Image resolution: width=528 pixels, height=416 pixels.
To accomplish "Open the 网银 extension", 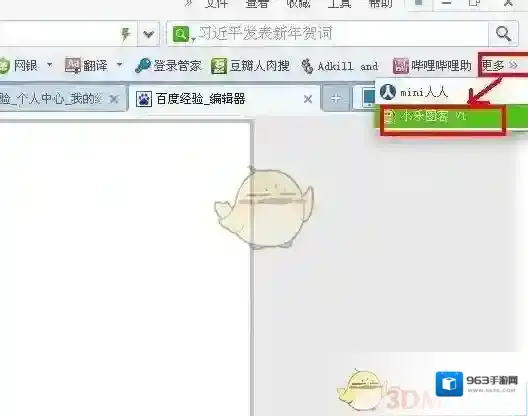I will pyautogui.click(x=20, y=65).
